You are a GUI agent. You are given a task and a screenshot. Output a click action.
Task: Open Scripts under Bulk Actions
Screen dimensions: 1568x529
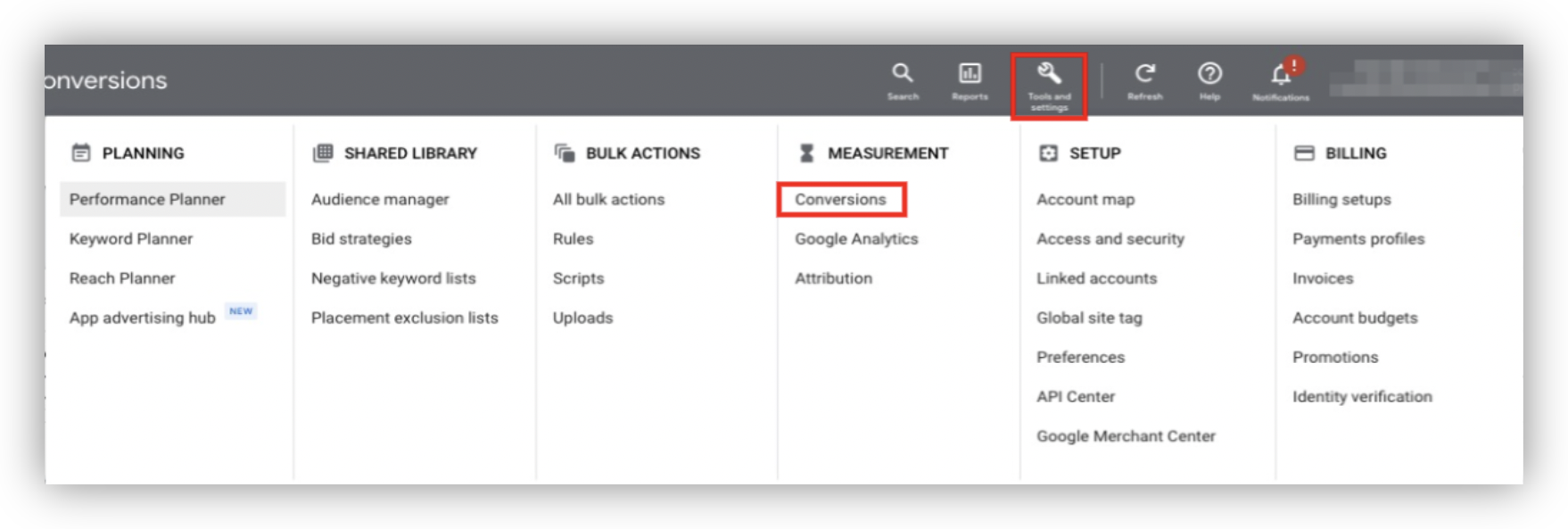coord(578,277)
